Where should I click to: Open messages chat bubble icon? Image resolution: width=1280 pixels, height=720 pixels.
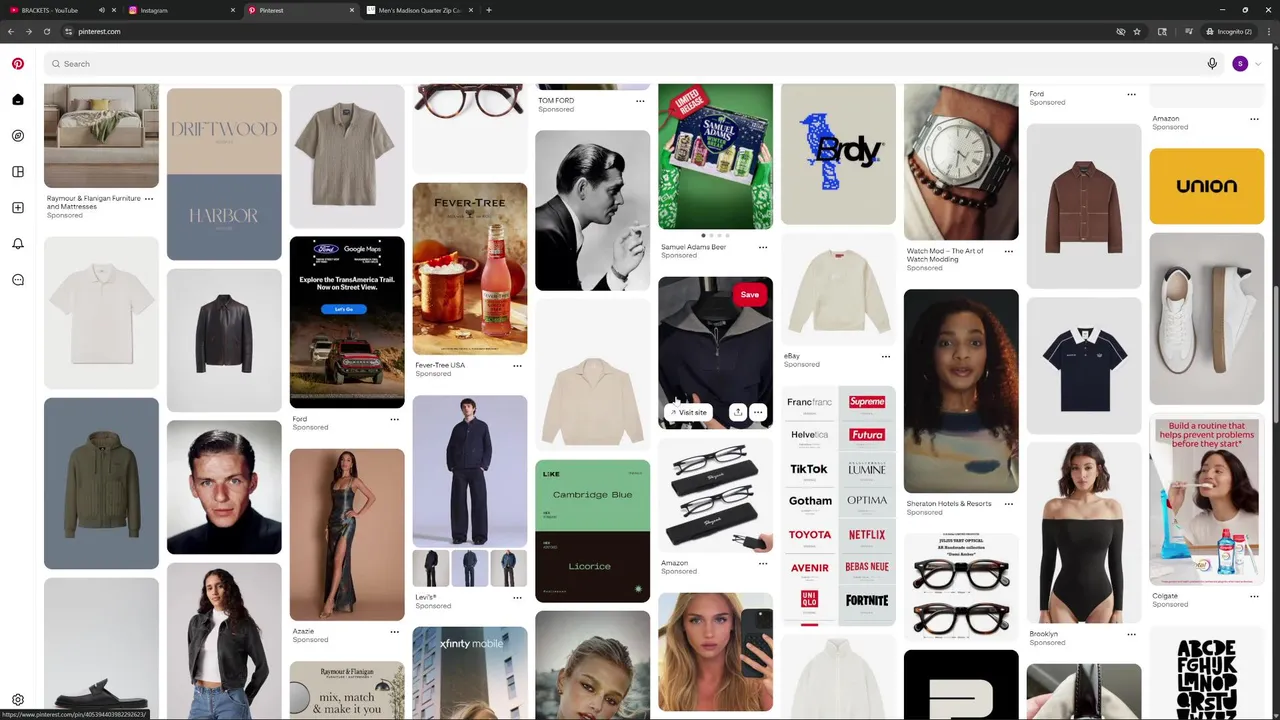tap(18, 279)
